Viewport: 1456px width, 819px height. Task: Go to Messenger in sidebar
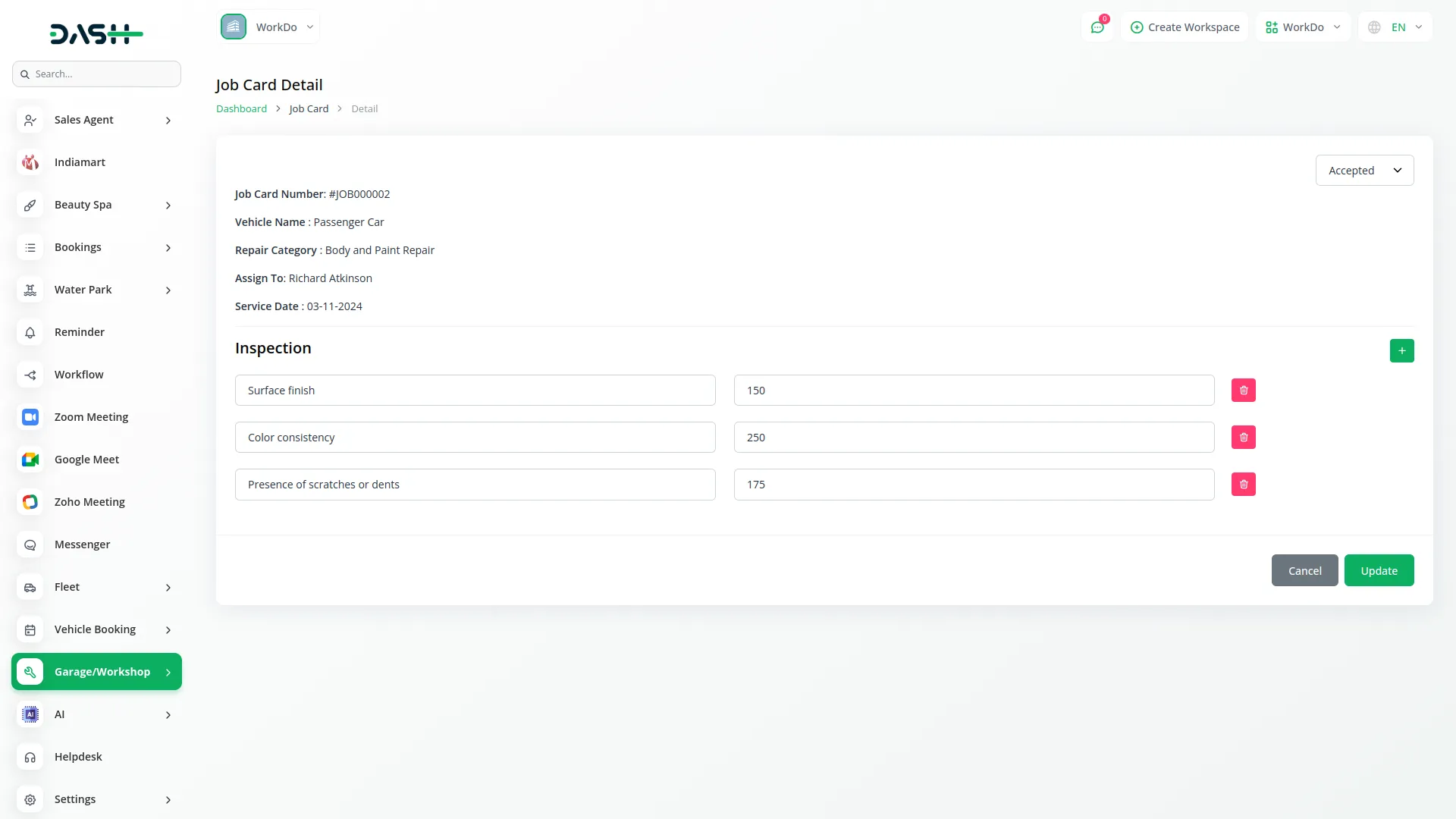click(x=82, y=544)
